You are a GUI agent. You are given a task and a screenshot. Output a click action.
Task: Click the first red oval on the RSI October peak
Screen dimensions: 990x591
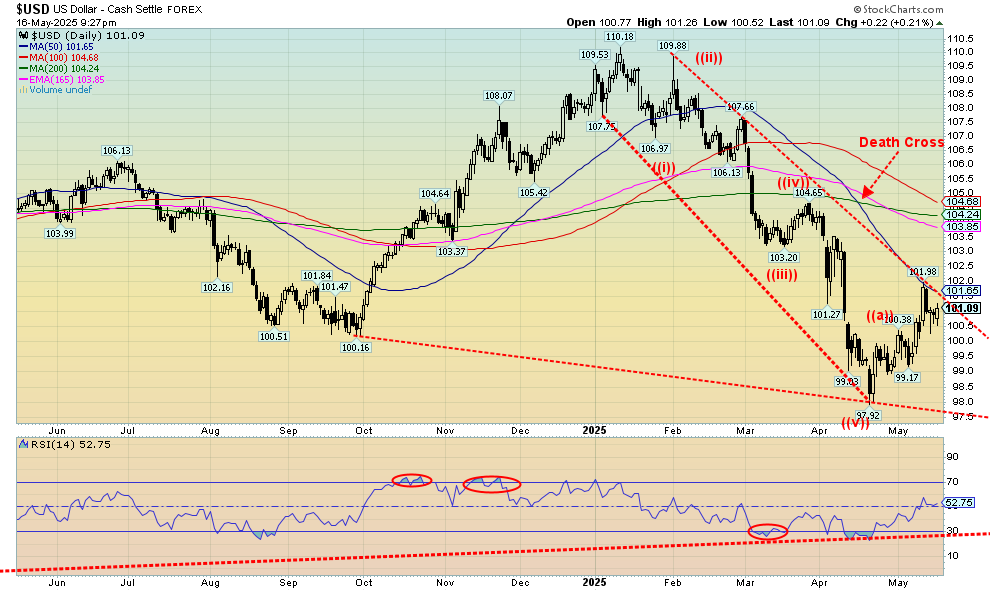tap(406, 480)
